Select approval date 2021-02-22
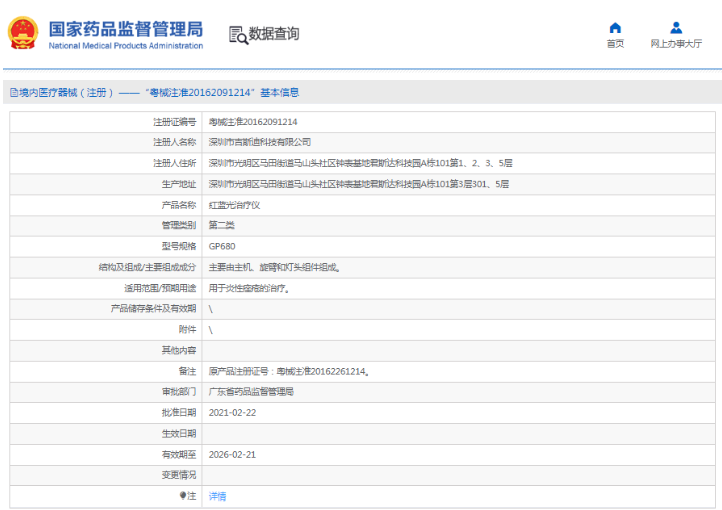Image resolution: width=722 pixels, height=510 pixels. (x=232, y=412)
